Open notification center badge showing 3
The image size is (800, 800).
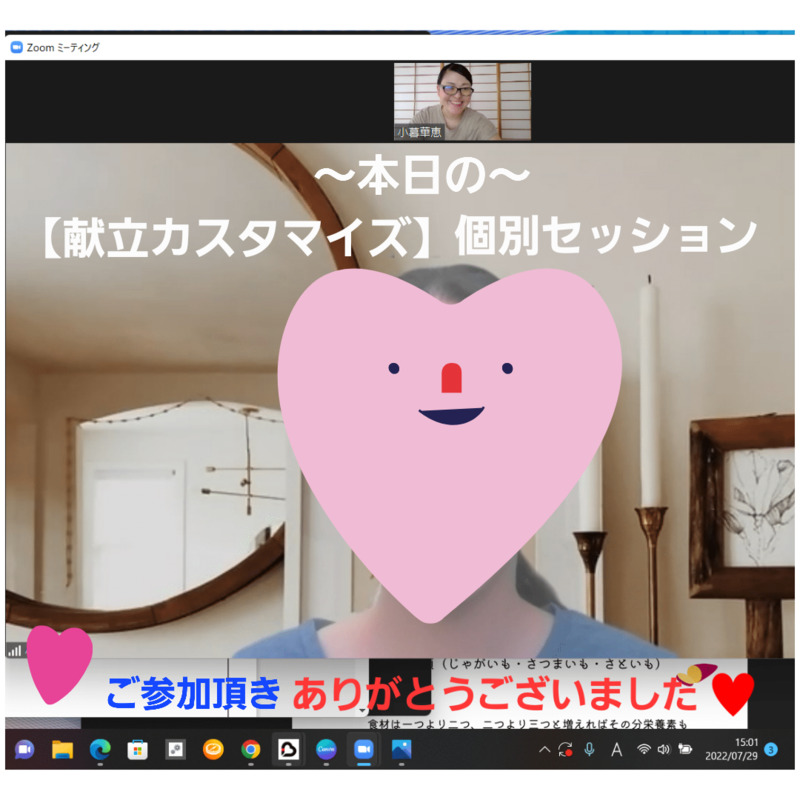tap(771, 749)
